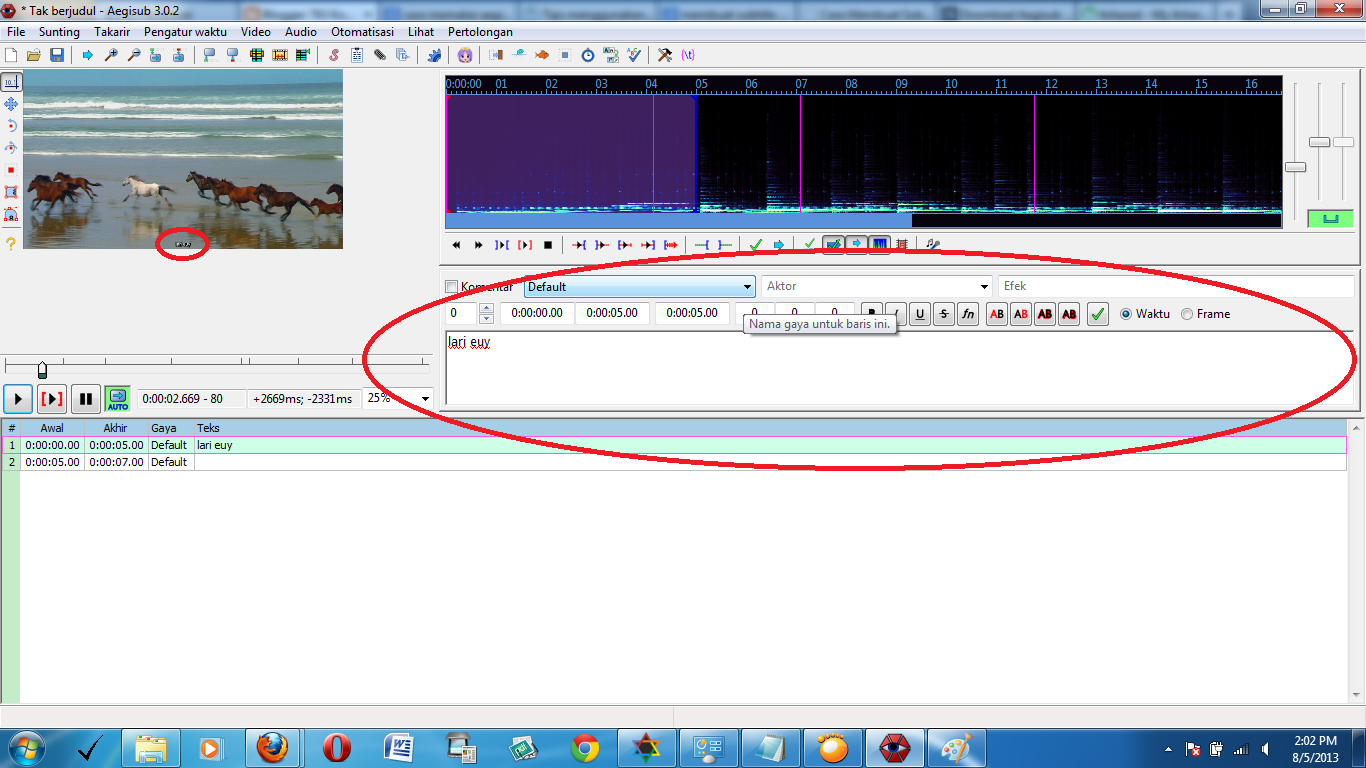Commit the line with green checkmark
Viewport: 1366px width, 768px height.
pos(1098,314)
